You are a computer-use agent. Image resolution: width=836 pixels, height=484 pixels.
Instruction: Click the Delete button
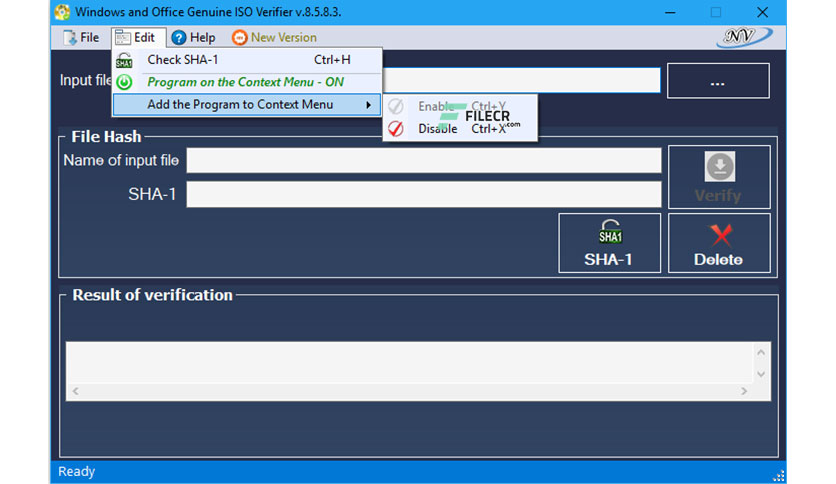point(719,243)
